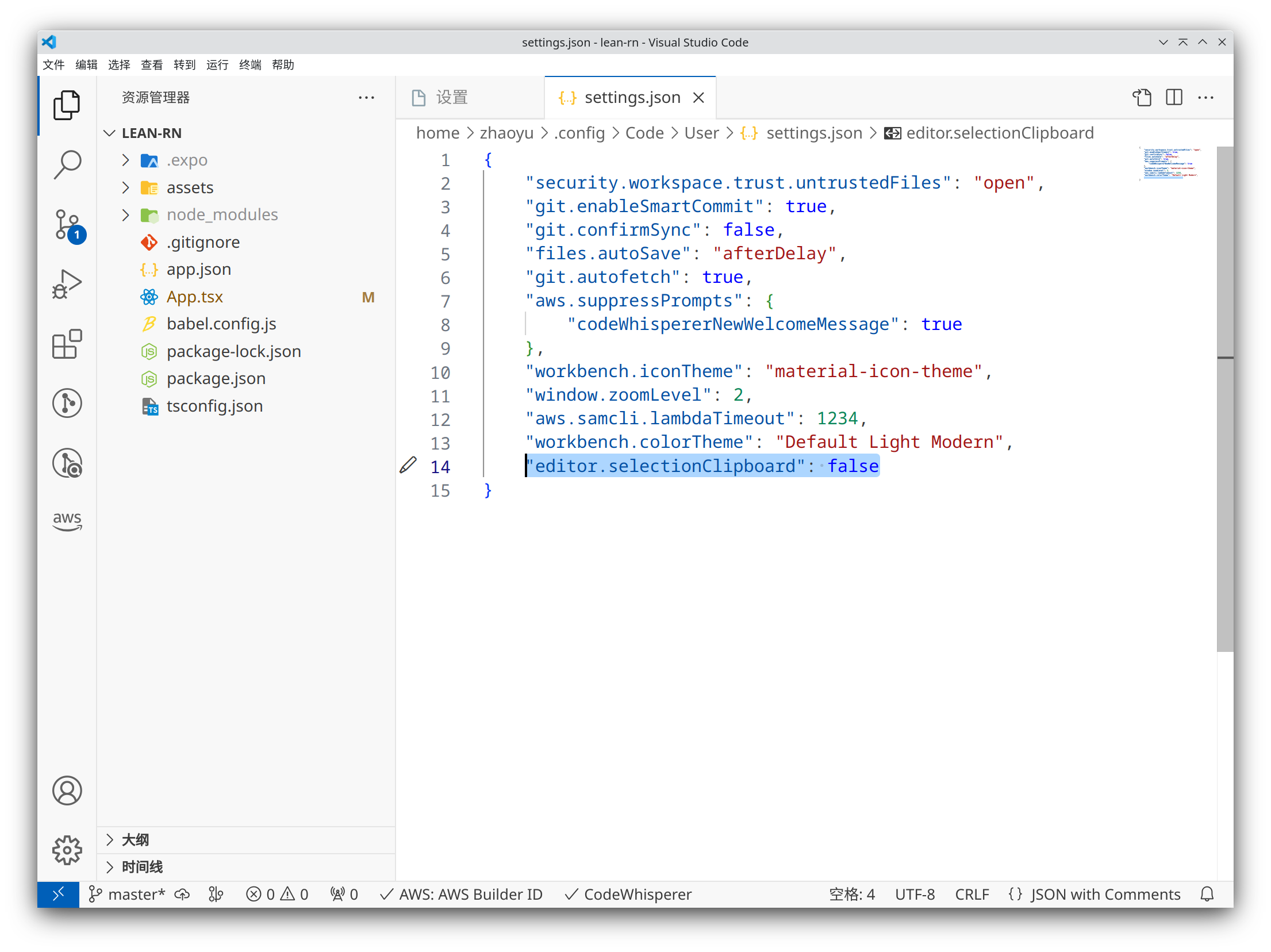This screenshot has width=1271, height=952.
Task: Open the AWS explorer icon in the sidebar
Action: [x=67, y=520]
